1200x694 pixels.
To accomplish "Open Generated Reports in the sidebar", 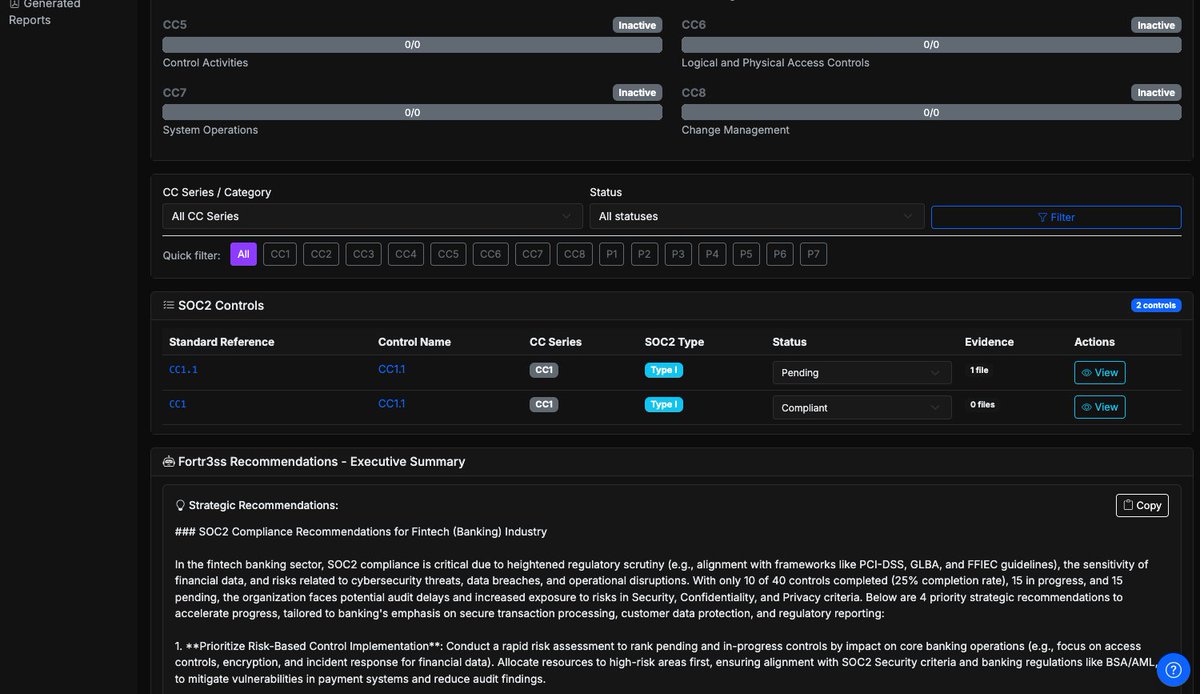I will 45,11.
